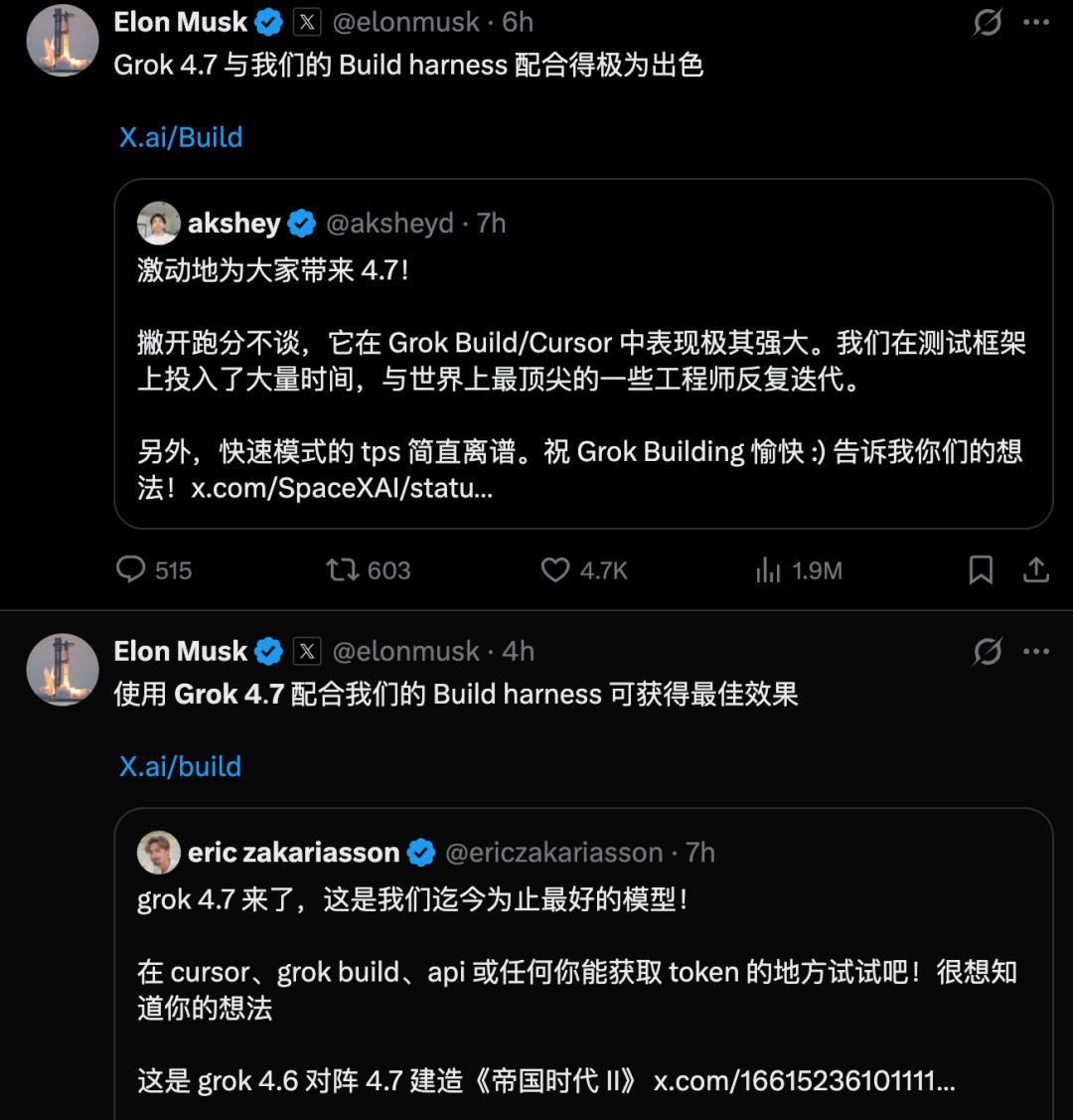Open quoted akshey tweet about 4.7
1073x1120 pixels.
583,354
